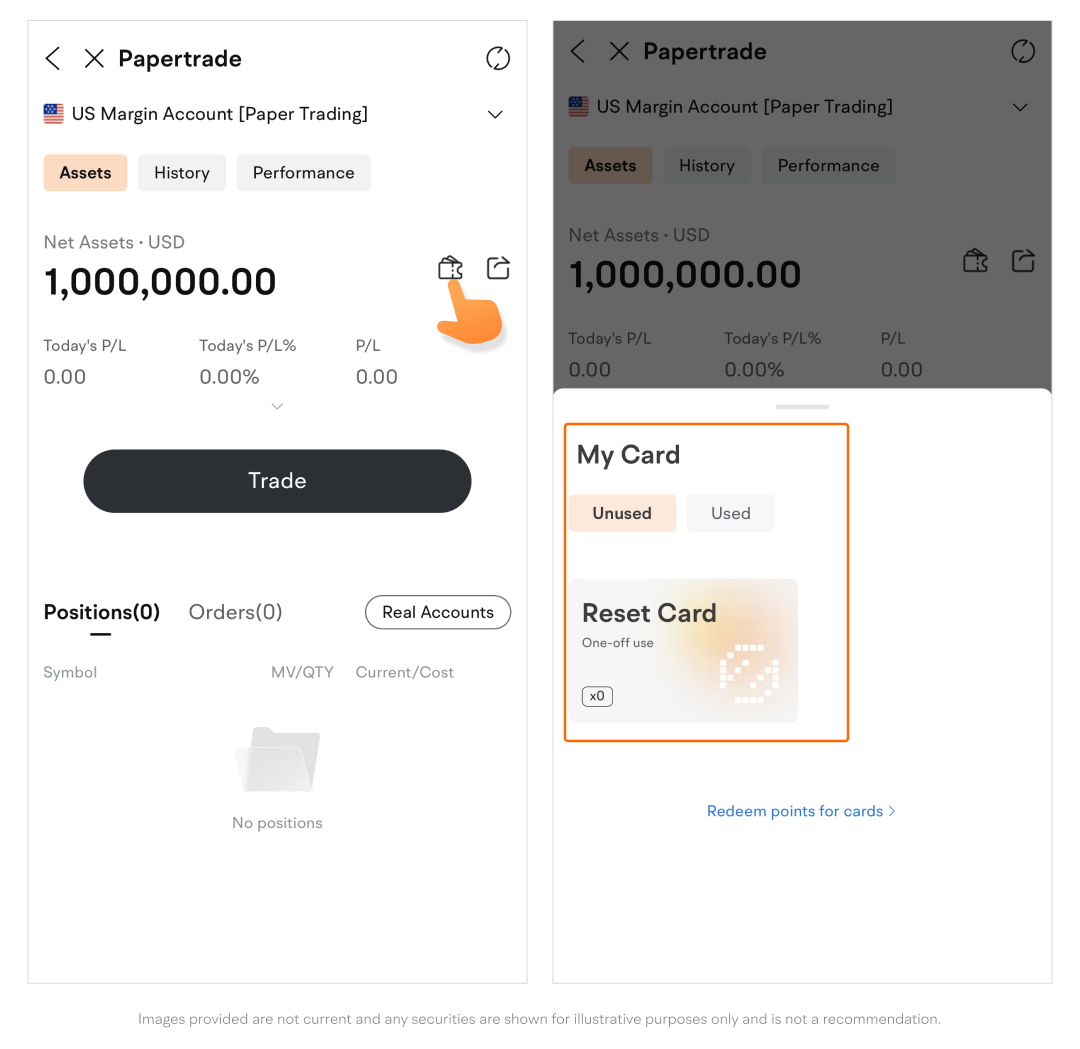
Task: Expand the small chevron below P/L stats
Action: point(277,406)
